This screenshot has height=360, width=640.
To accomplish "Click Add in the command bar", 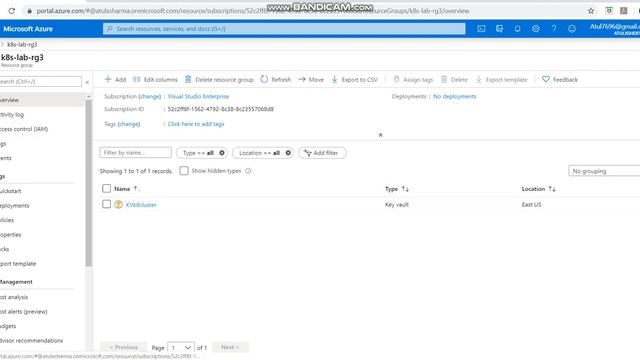I will pyautogui.click(x=115, y=80).
